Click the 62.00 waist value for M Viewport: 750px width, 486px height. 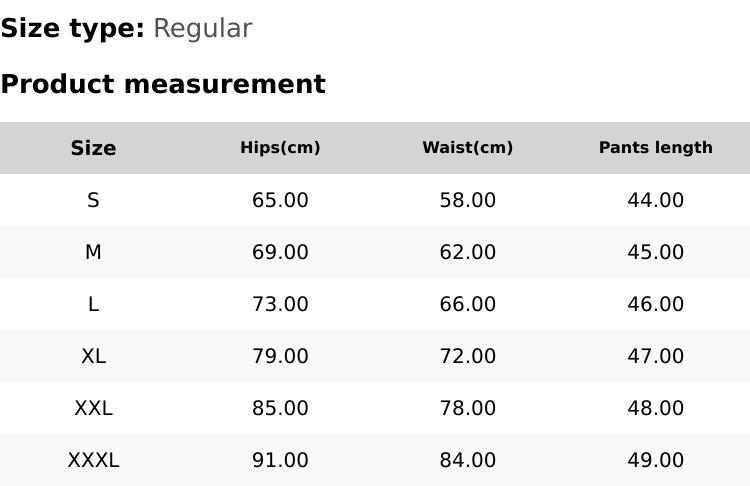[x=467, y=252]
